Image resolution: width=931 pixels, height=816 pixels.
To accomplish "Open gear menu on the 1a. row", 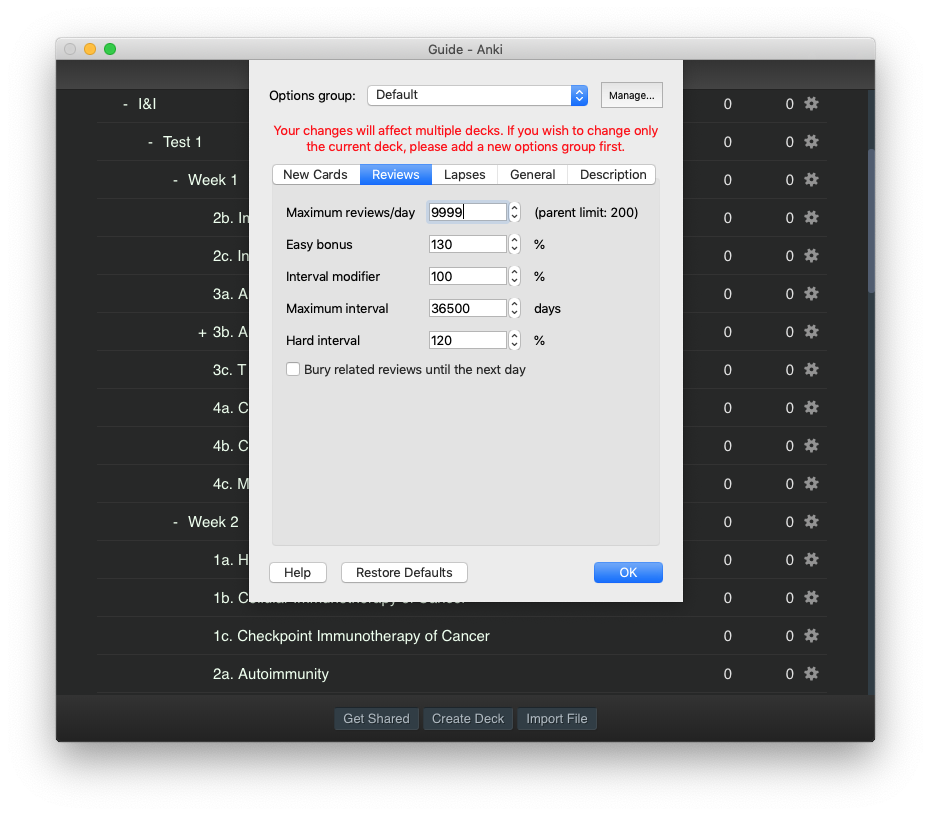I will (811, 560).
